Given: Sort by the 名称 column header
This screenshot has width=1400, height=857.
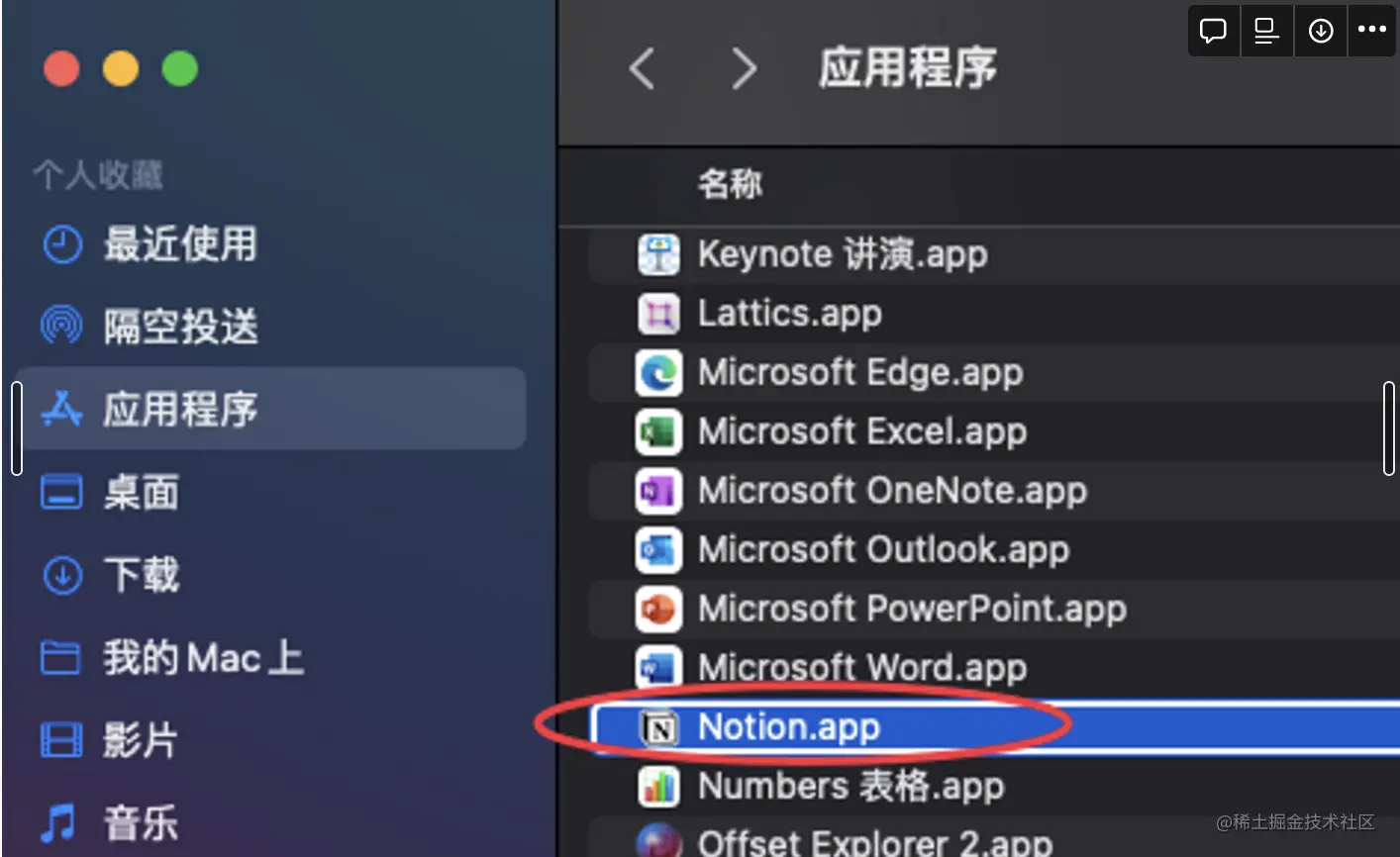Looking at the screenshot, I should point(731,183).
